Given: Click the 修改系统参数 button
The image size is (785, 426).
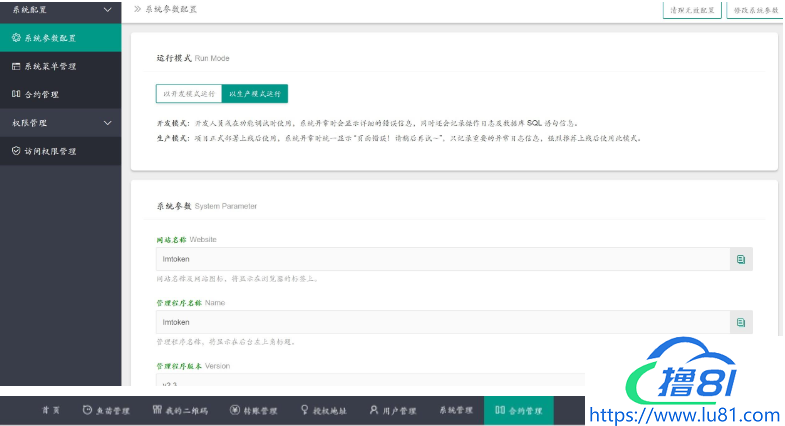Looking at the screenshot, I should [756, 9].
